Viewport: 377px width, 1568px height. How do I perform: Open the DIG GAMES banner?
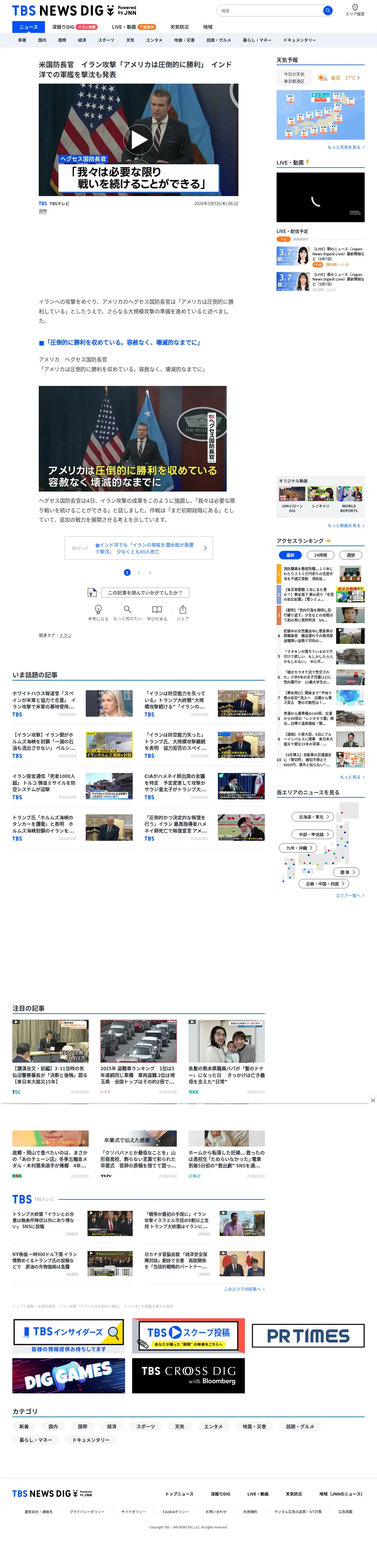pos(69,1376)
